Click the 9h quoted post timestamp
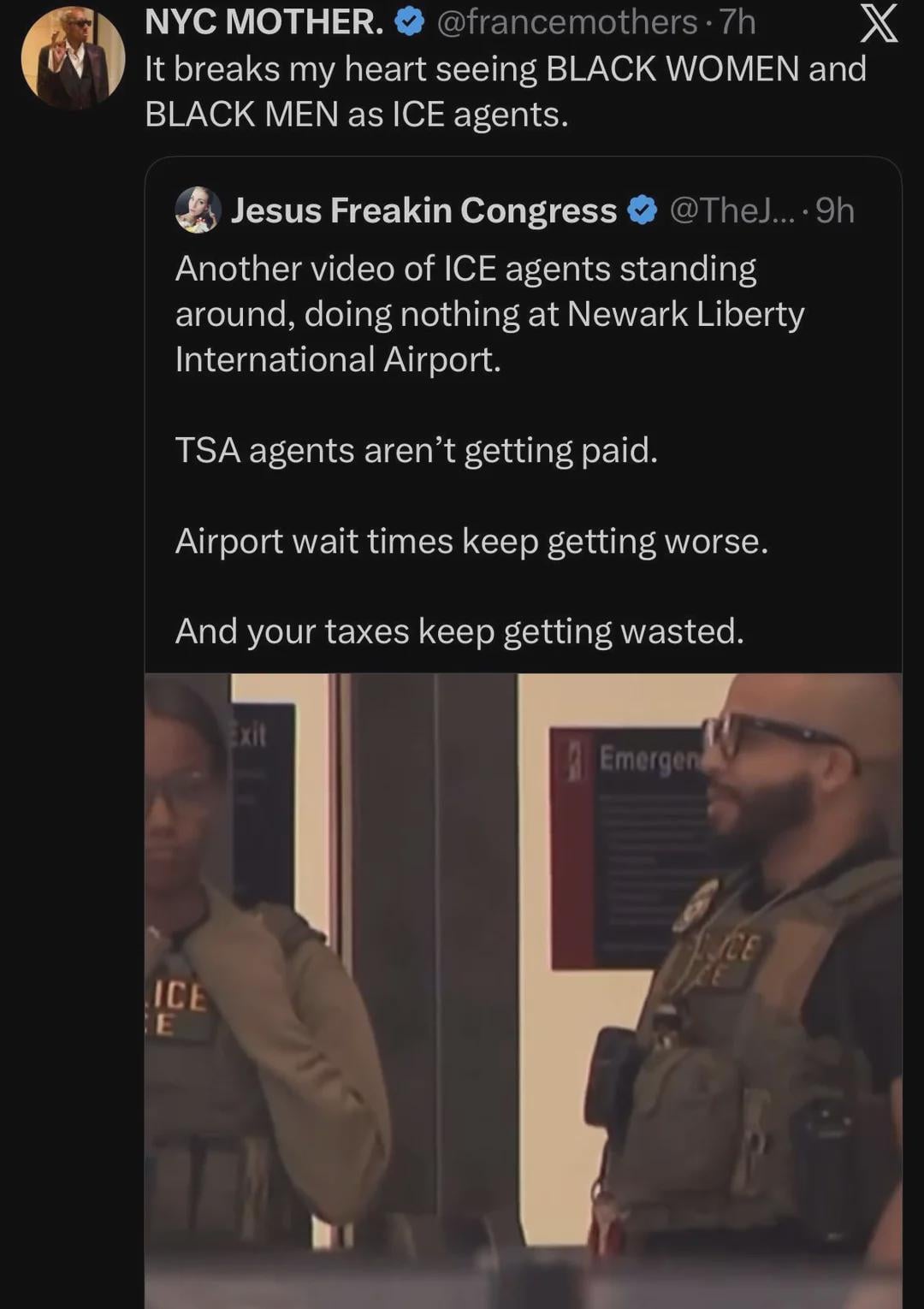Viewport: 924px width, 1309px height. pos(834,210)
